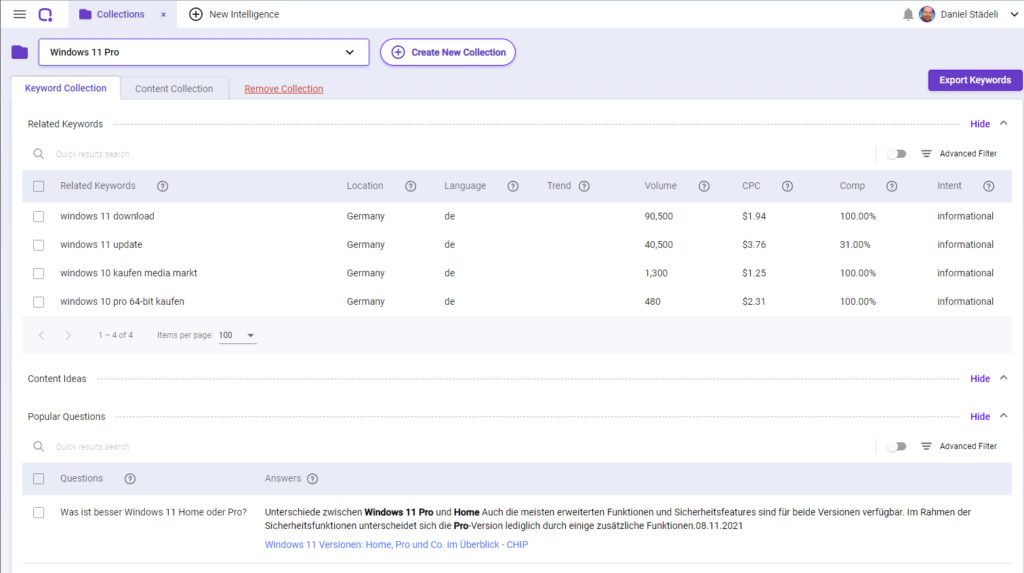Click Hide link for Related Keywords
This screenshot has height=573, width=1024.
pyautogui.click(x=980, y=123)
